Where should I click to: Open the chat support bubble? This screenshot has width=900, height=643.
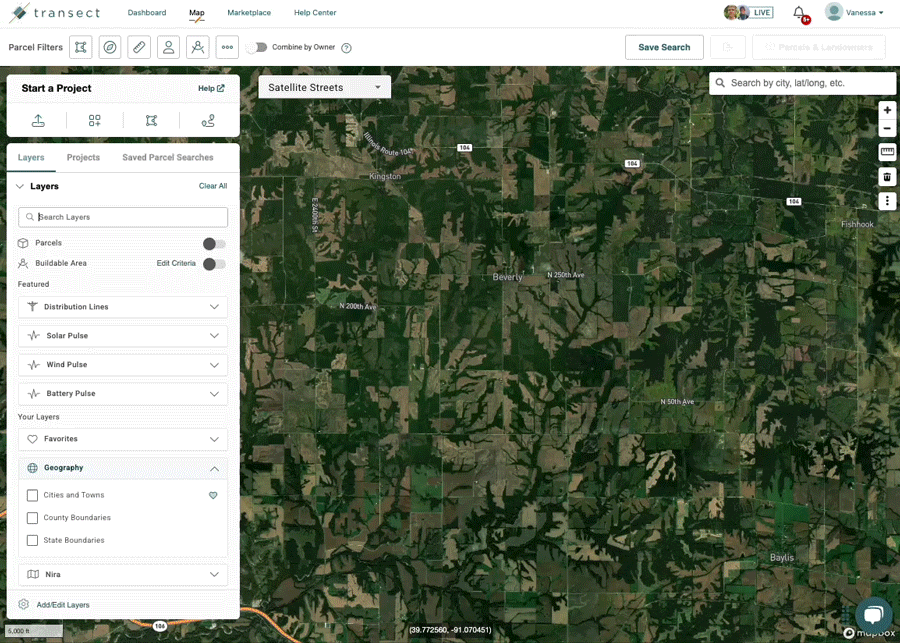(x=874, y=615)
